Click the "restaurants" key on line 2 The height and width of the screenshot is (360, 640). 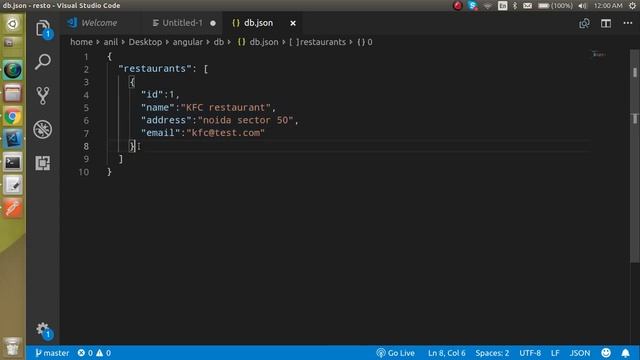click(155, 69)
